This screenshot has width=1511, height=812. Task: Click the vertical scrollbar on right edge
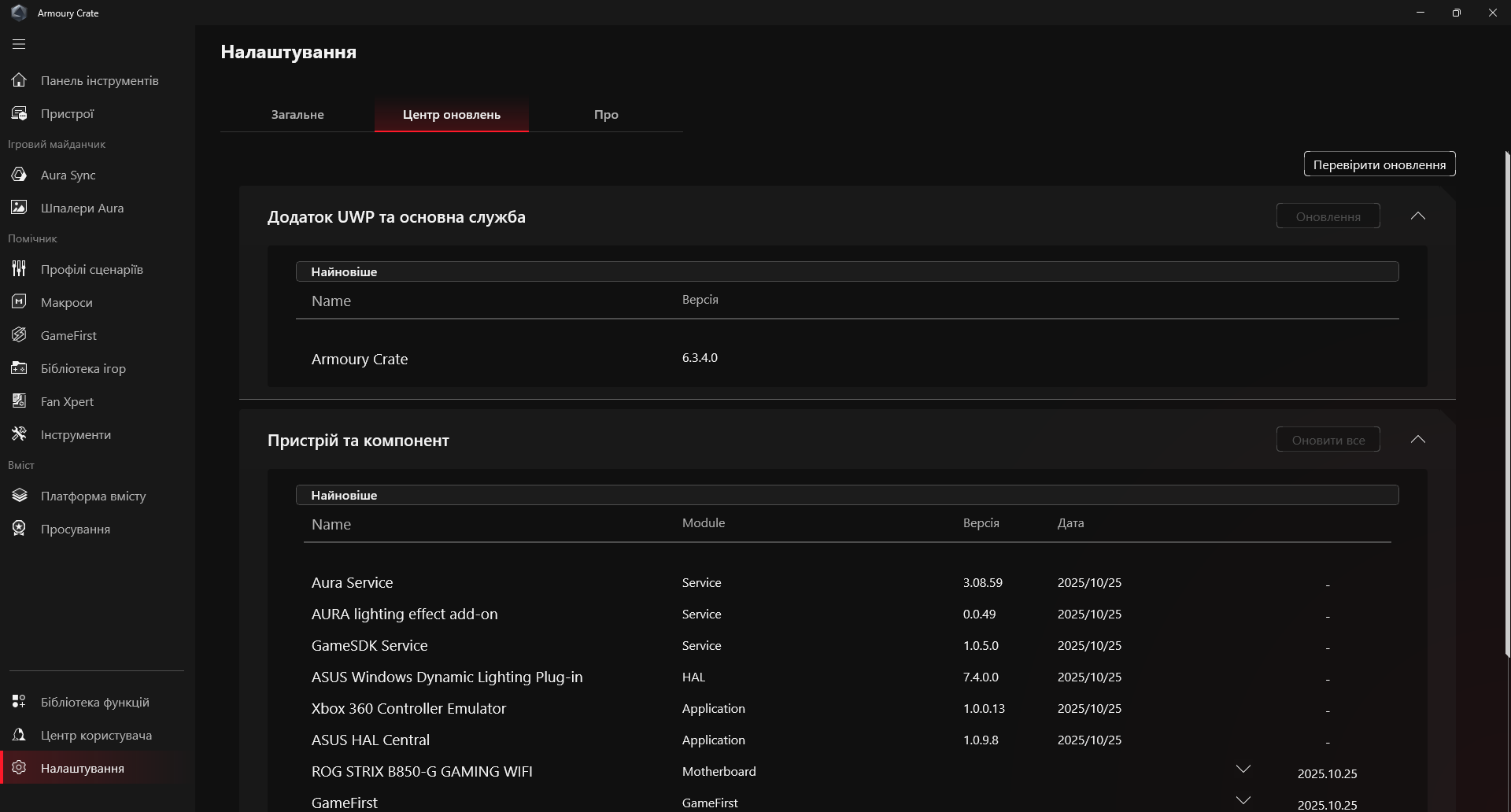[1507, 401]
